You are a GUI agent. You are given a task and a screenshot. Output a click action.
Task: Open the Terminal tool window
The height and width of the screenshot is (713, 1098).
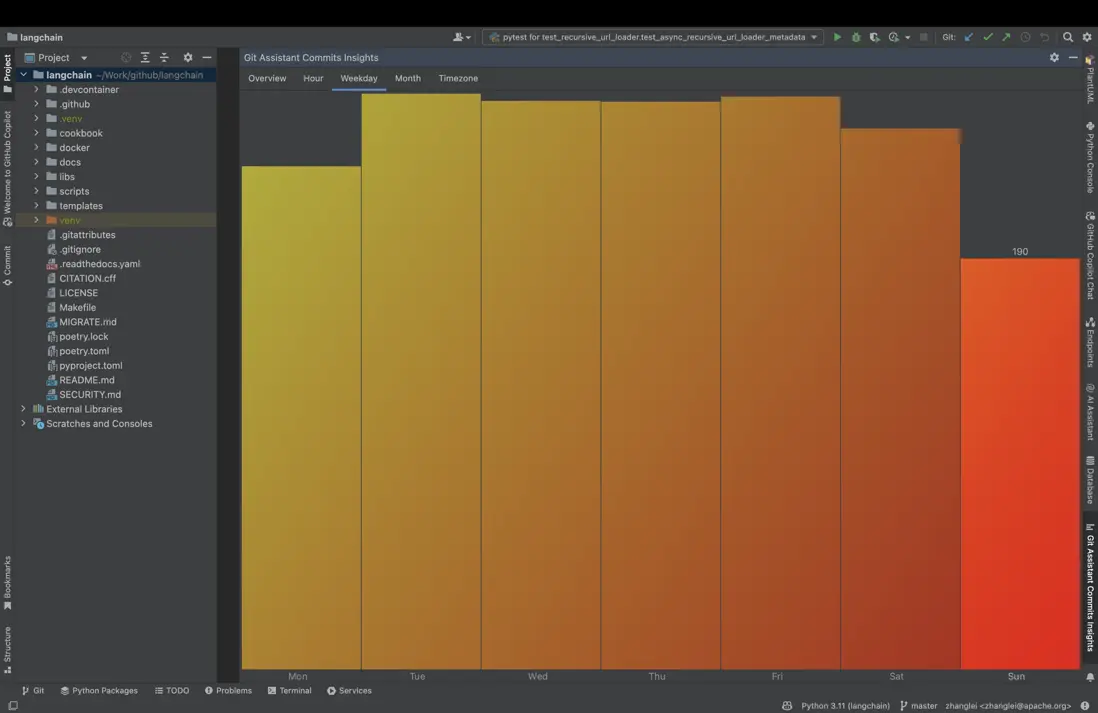coord(289,691)
